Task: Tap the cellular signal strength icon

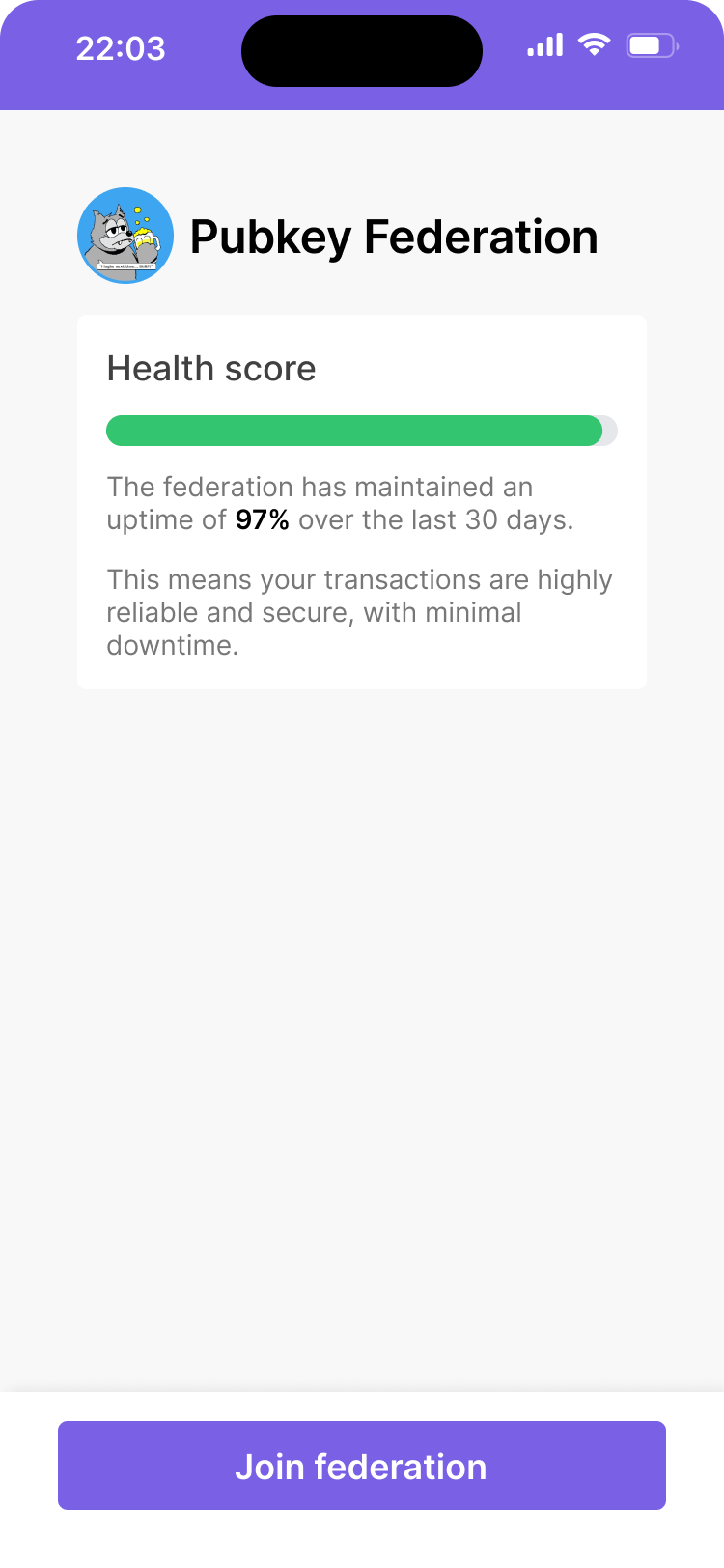Action: coord(544,45)
